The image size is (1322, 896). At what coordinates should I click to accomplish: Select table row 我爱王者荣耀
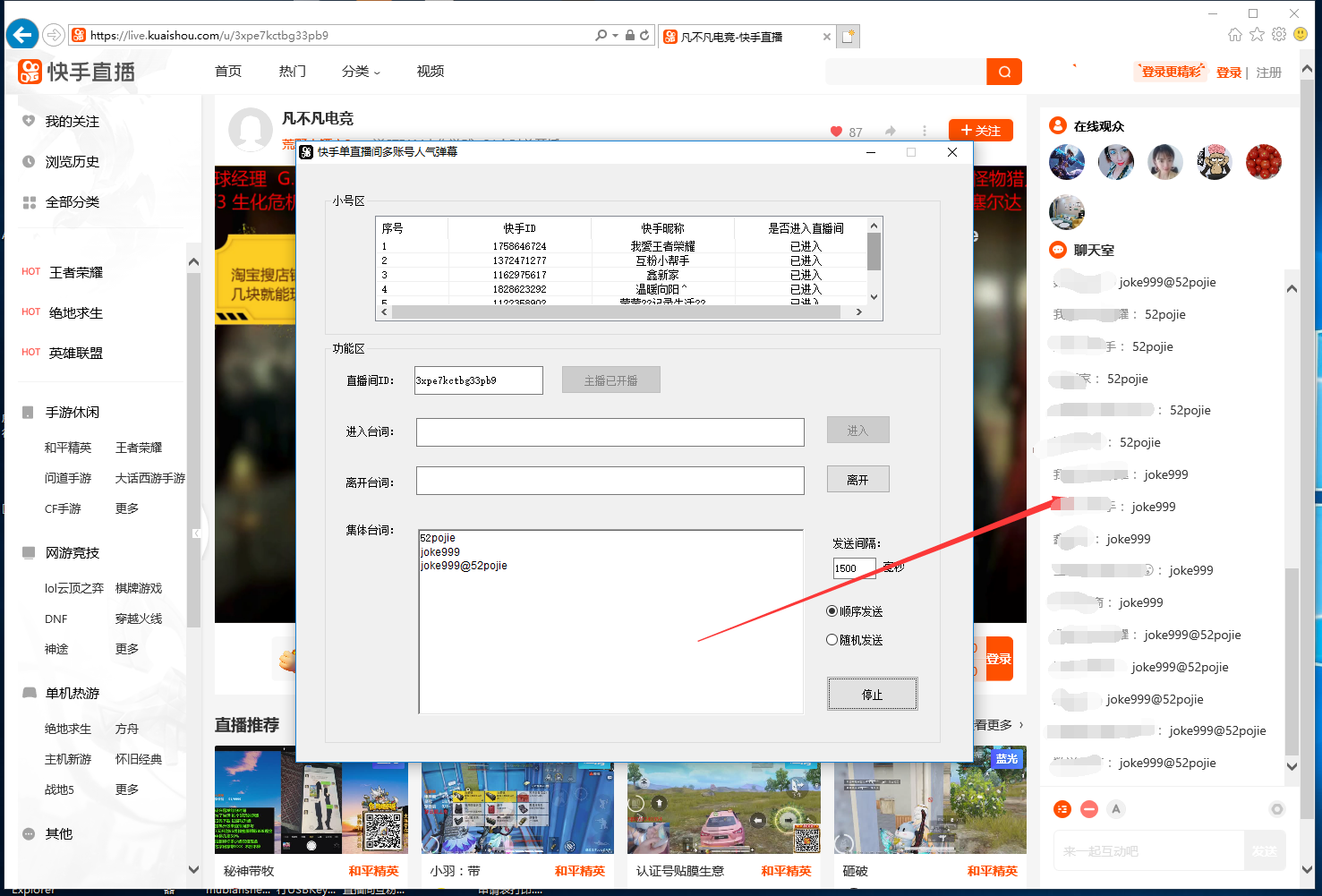coord(621,246)
